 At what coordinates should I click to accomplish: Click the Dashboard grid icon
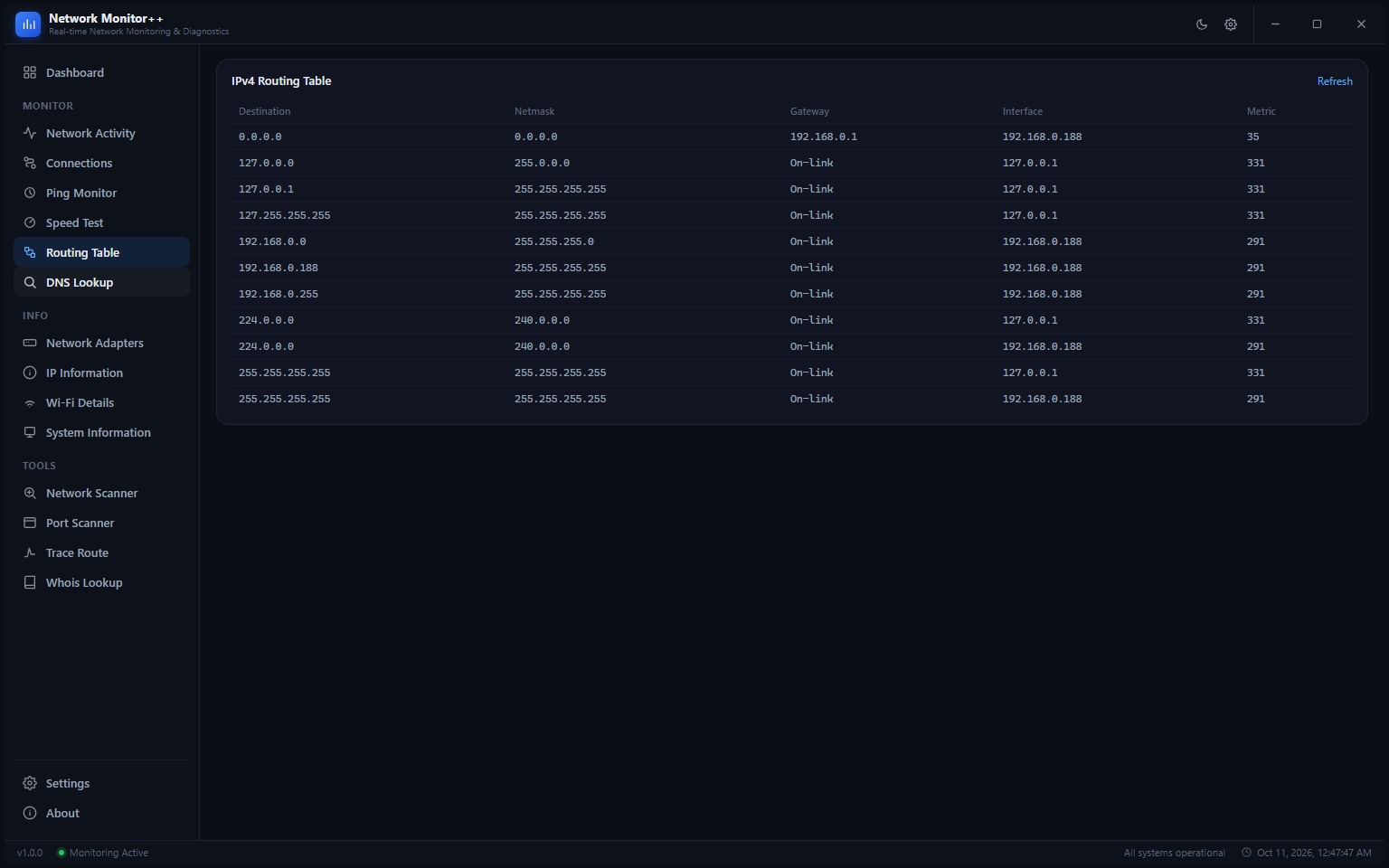[30, 72]
